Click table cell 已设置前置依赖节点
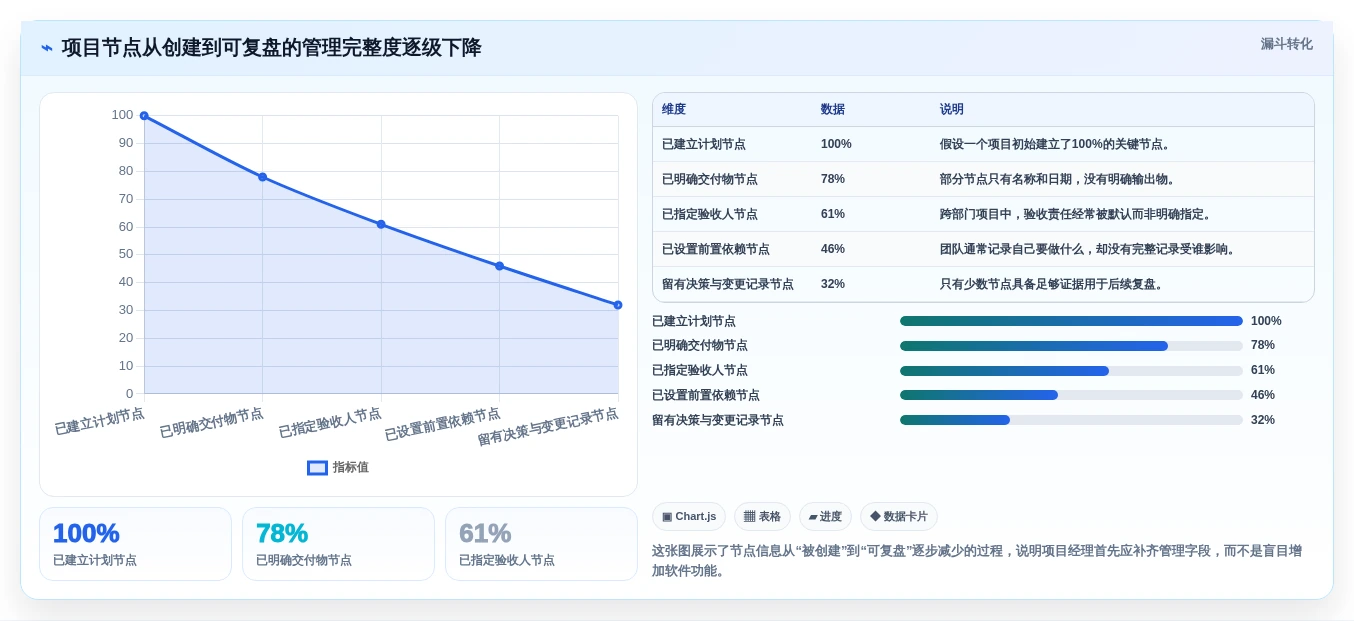Viewport: 1354px width, 621px height. click(x=716, y=249)
